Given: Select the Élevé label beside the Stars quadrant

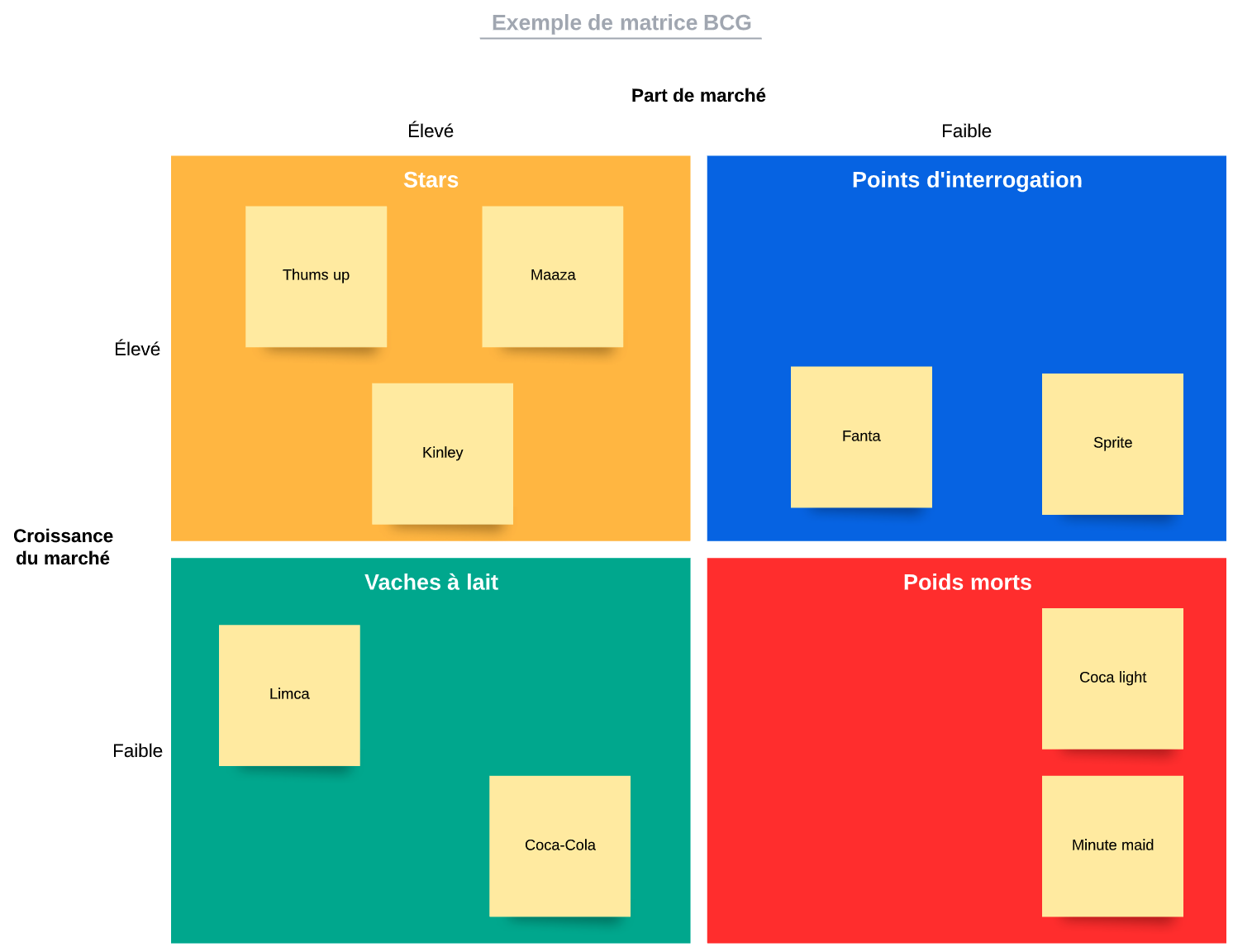Looking at the screenshot, I should click(137, 350).
